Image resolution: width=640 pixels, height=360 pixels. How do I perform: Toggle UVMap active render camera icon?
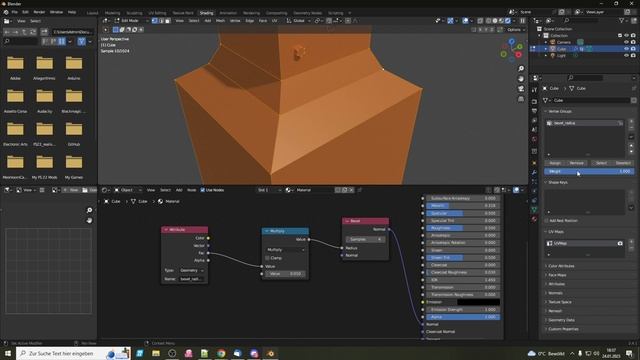620,243
